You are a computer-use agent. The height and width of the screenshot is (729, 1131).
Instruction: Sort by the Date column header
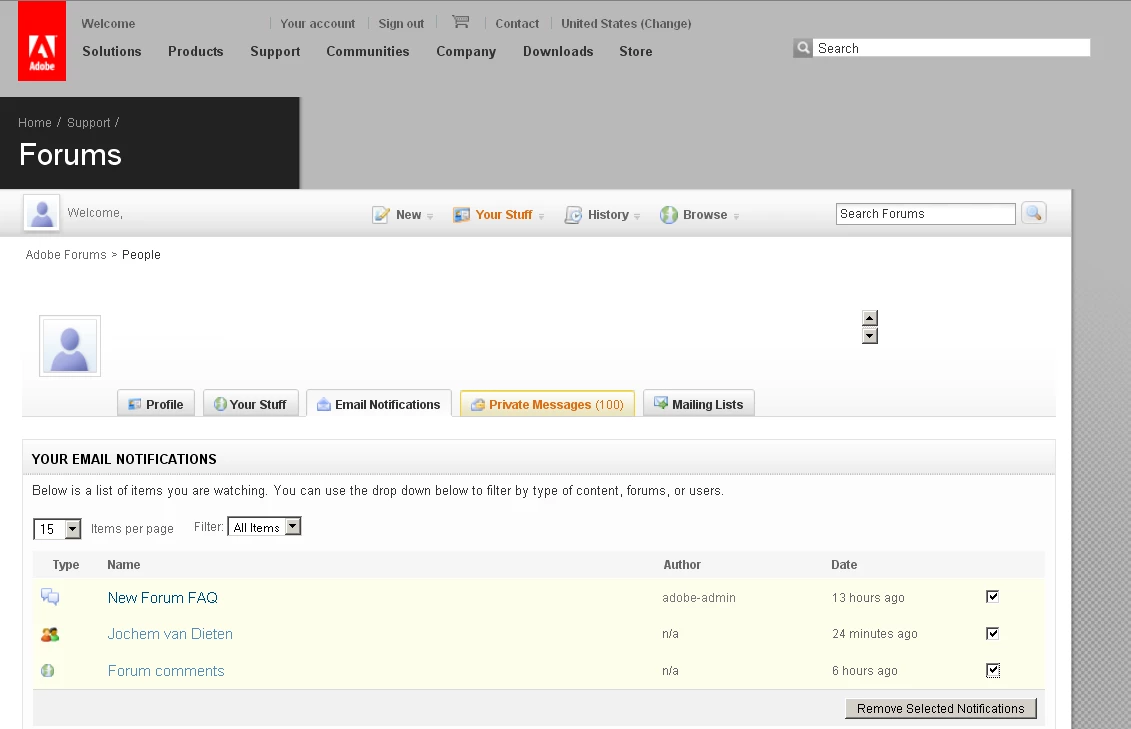click(x=844, y=565)
